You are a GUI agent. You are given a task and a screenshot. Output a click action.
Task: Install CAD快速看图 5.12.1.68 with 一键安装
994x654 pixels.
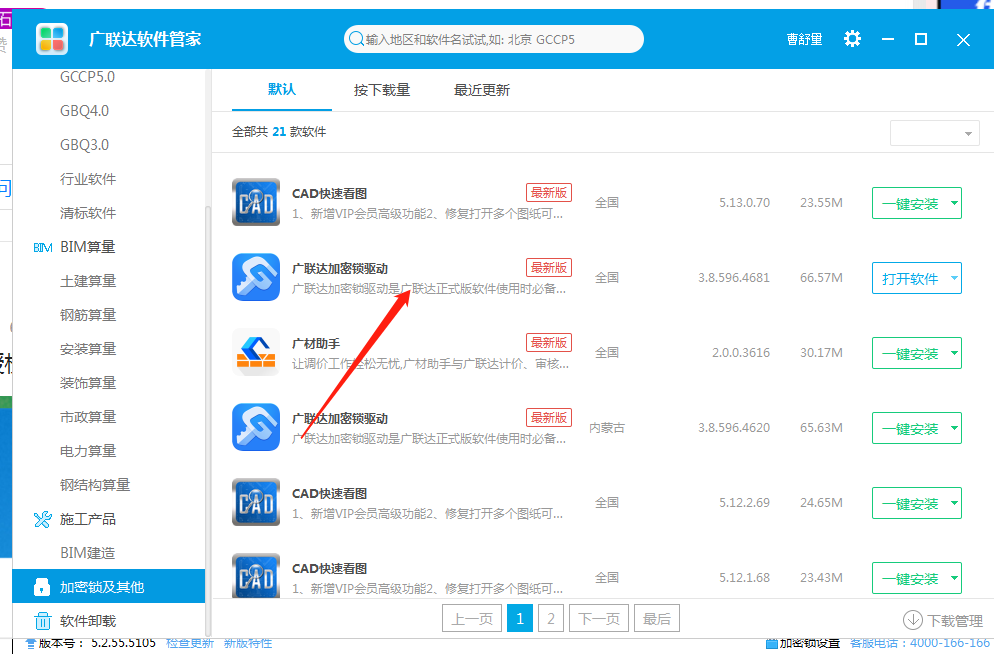click(x=910, y=578)
